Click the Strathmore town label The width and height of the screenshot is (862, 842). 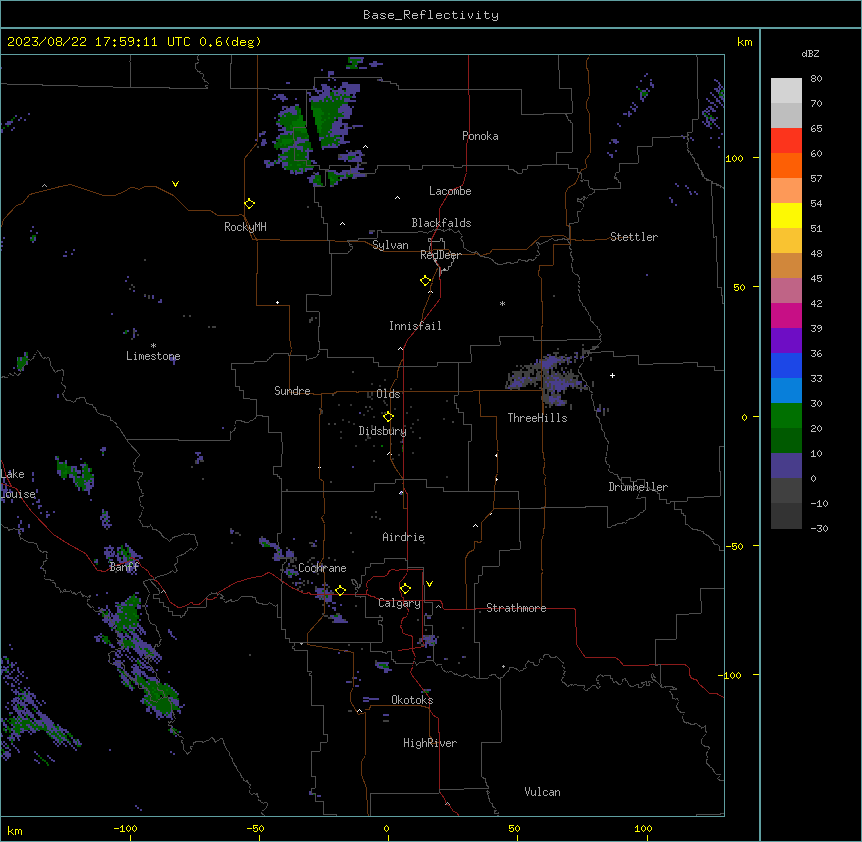point(516,608)
